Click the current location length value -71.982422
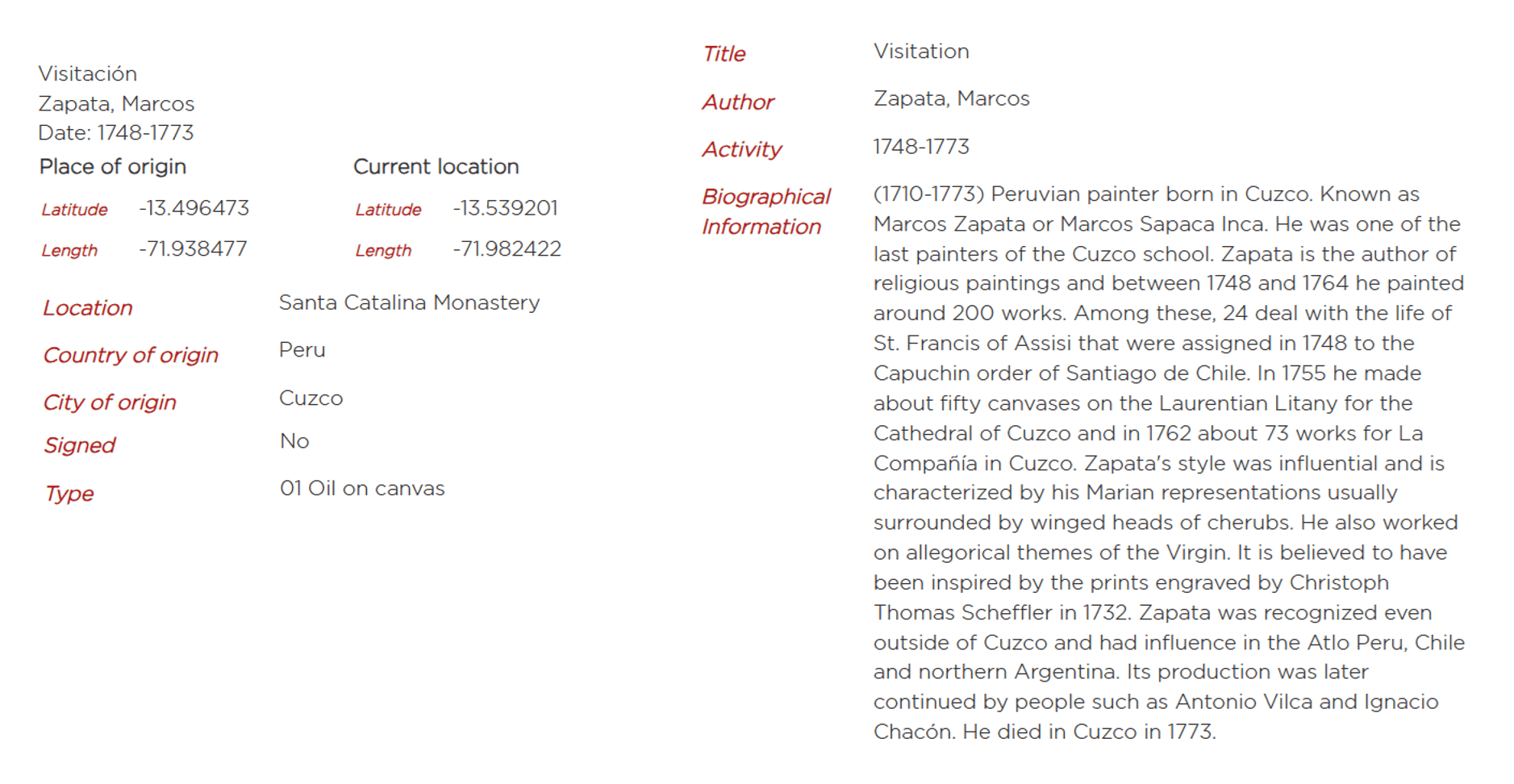The width and height of the screenshot is (1514, 784). (507, 249)
